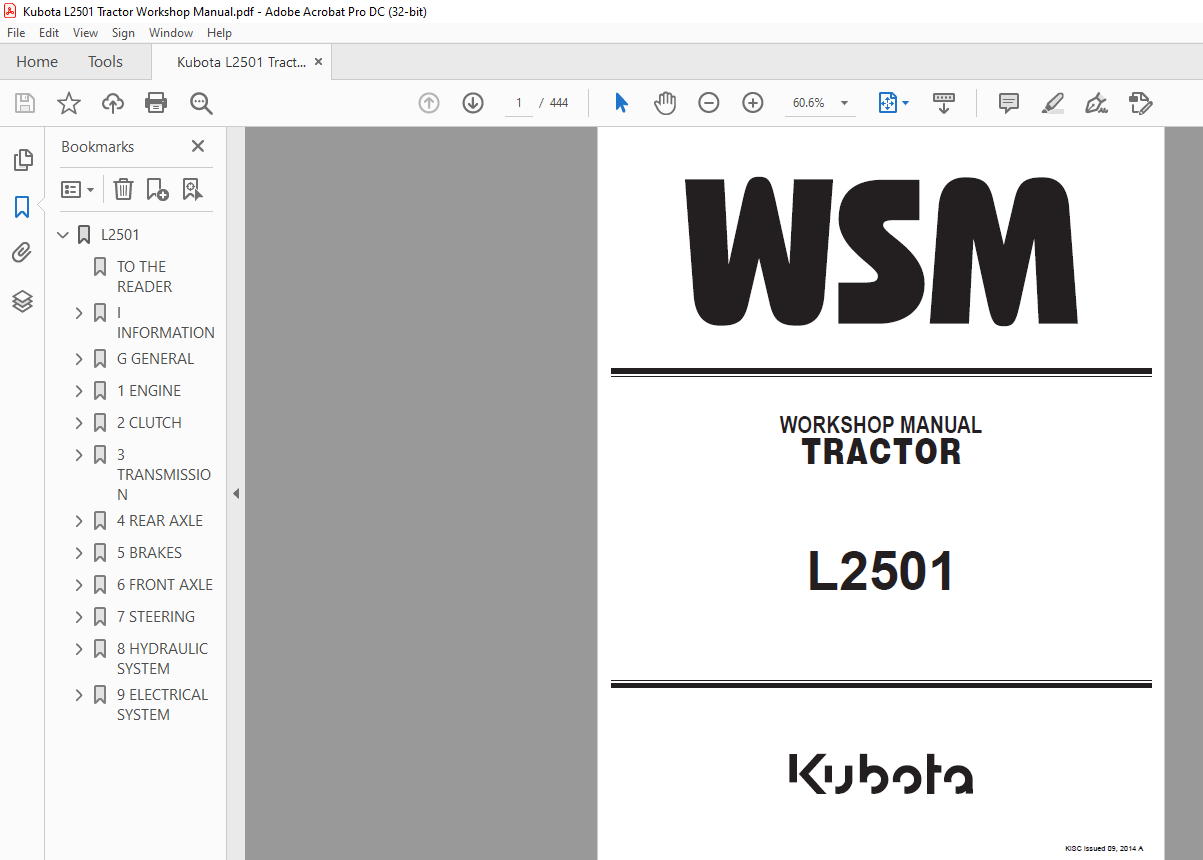This screenshot has height=860, width=1203.
Task: Switch to the Home tab
Action: coord(37,62)
